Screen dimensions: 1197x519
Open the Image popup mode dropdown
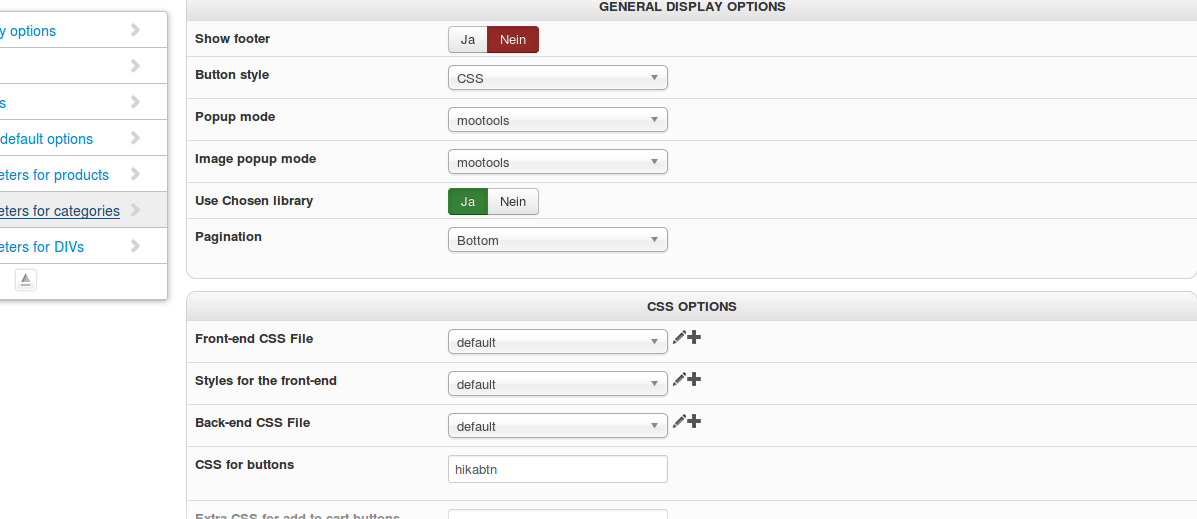(557, 162)
